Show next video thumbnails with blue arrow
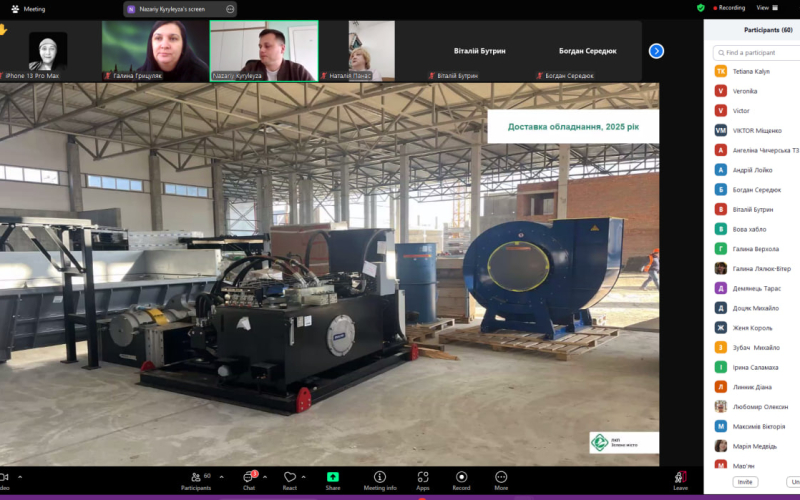Screen dimensions: 800x500 tap(656, 51)
